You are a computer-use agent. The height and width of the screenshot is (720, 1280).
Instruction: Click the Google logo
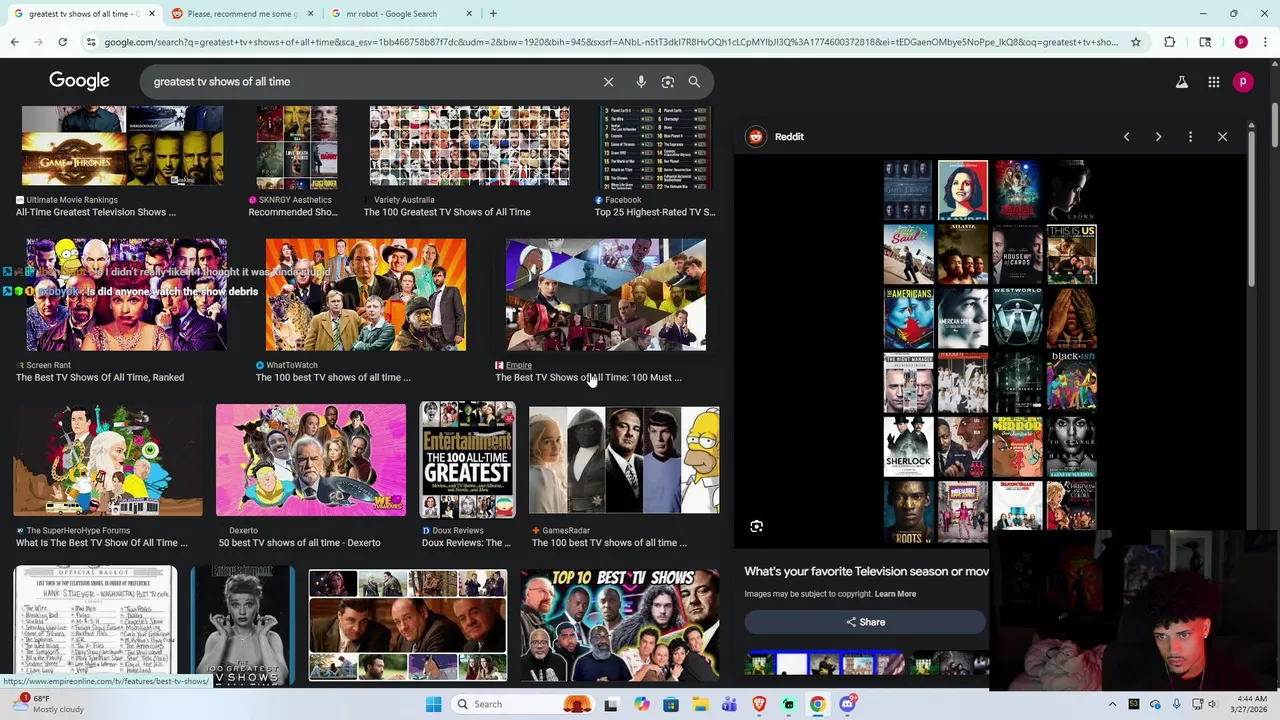(x=79, y=81)
